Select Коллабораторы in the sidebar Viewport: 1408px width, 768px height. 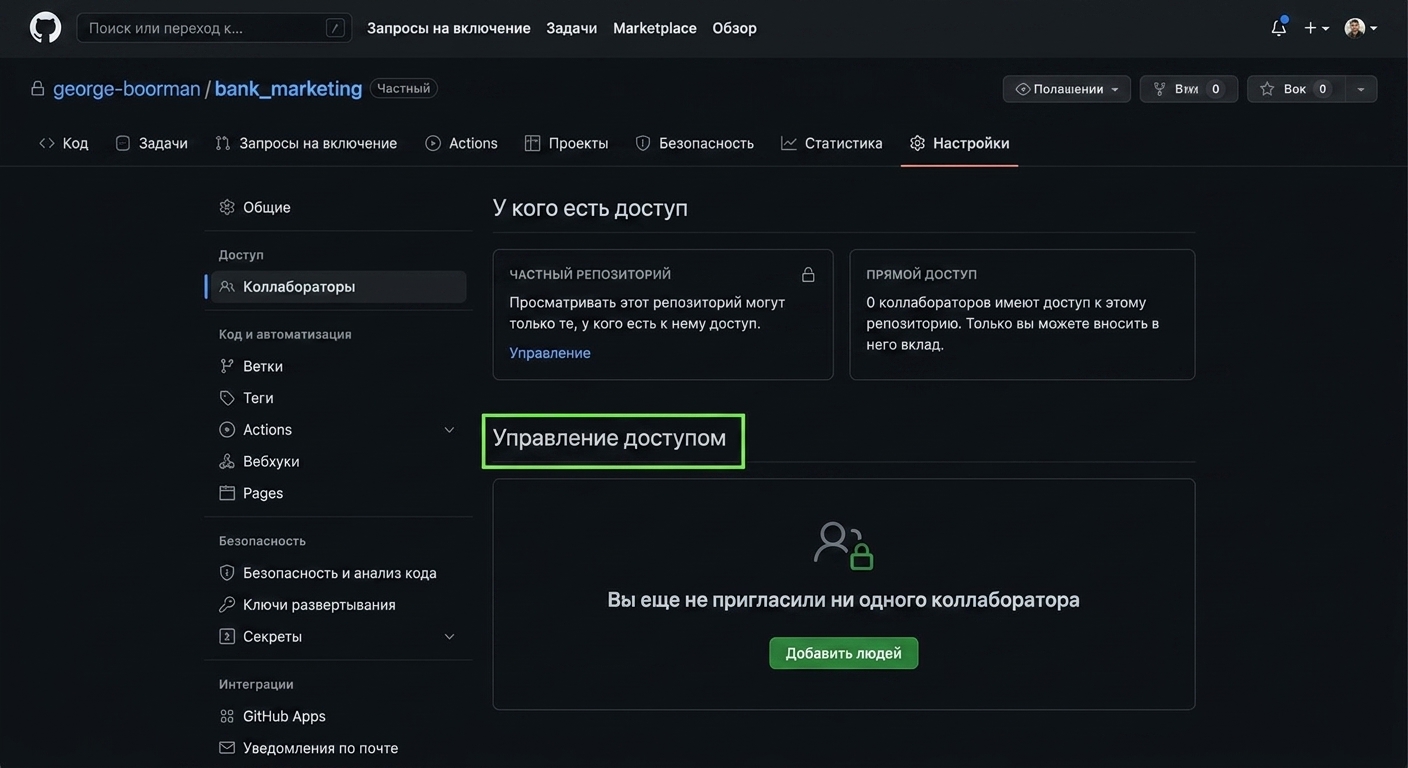click(x=338, y=287)
